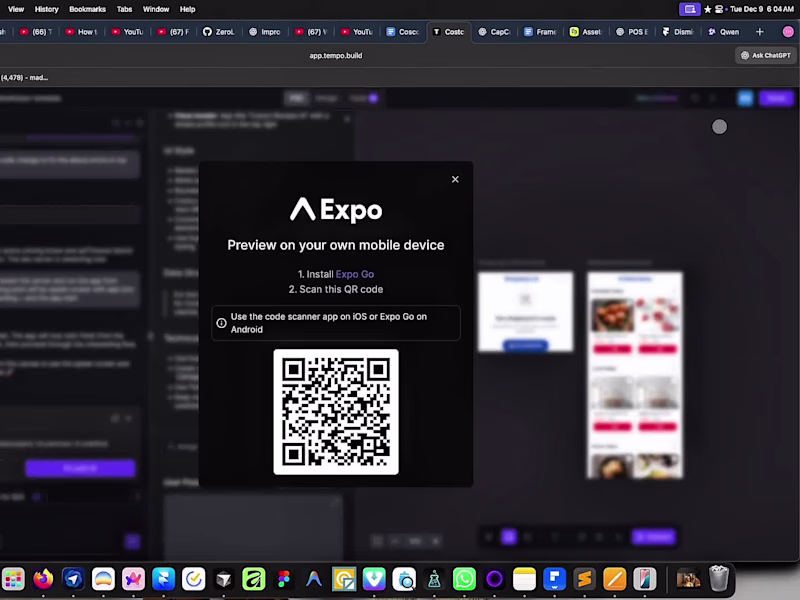
Task: Click the Expo logo in dialog
Action: (336, 210)
